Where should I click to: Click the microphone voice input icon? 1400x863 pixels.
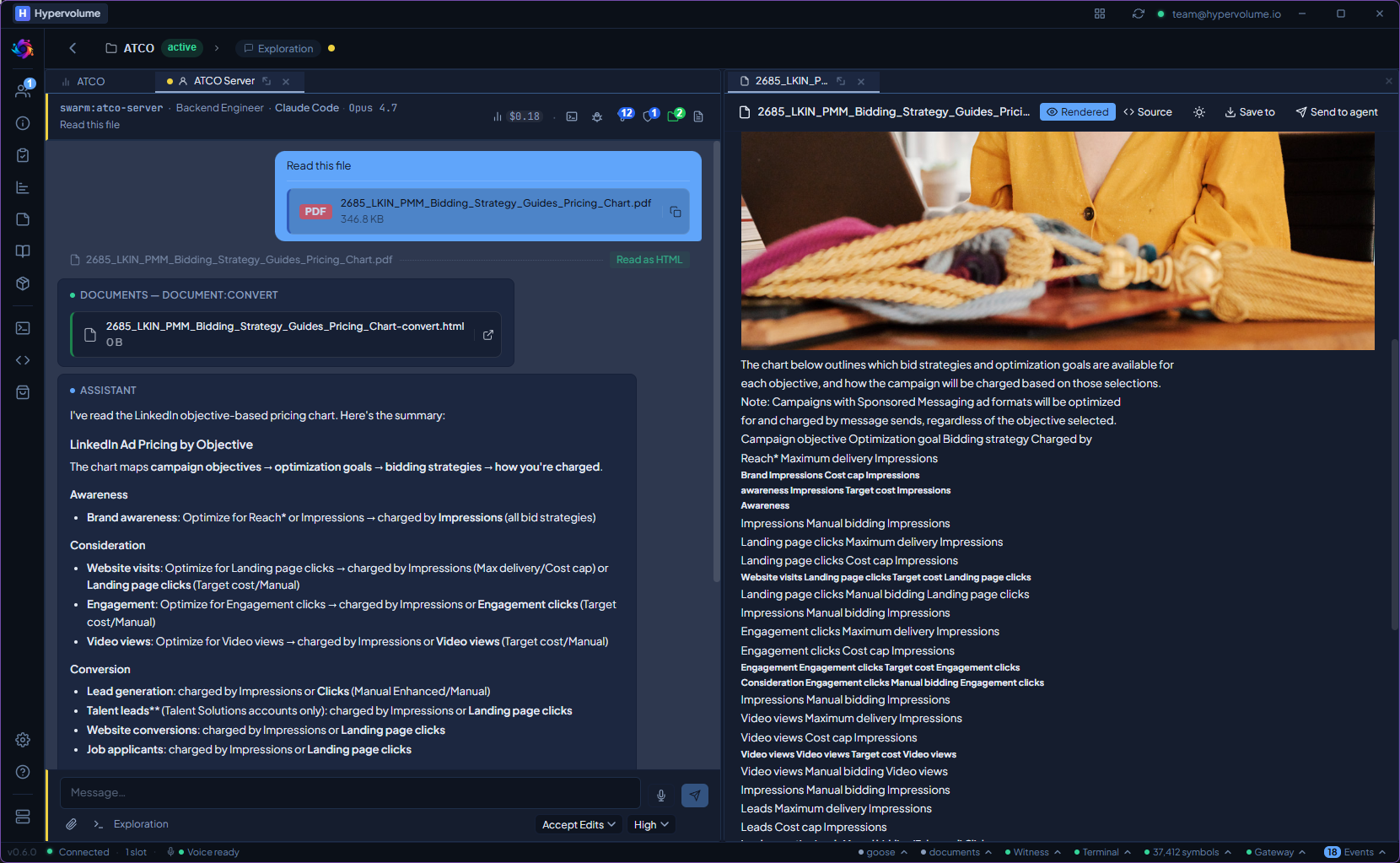tap(661, 796)
